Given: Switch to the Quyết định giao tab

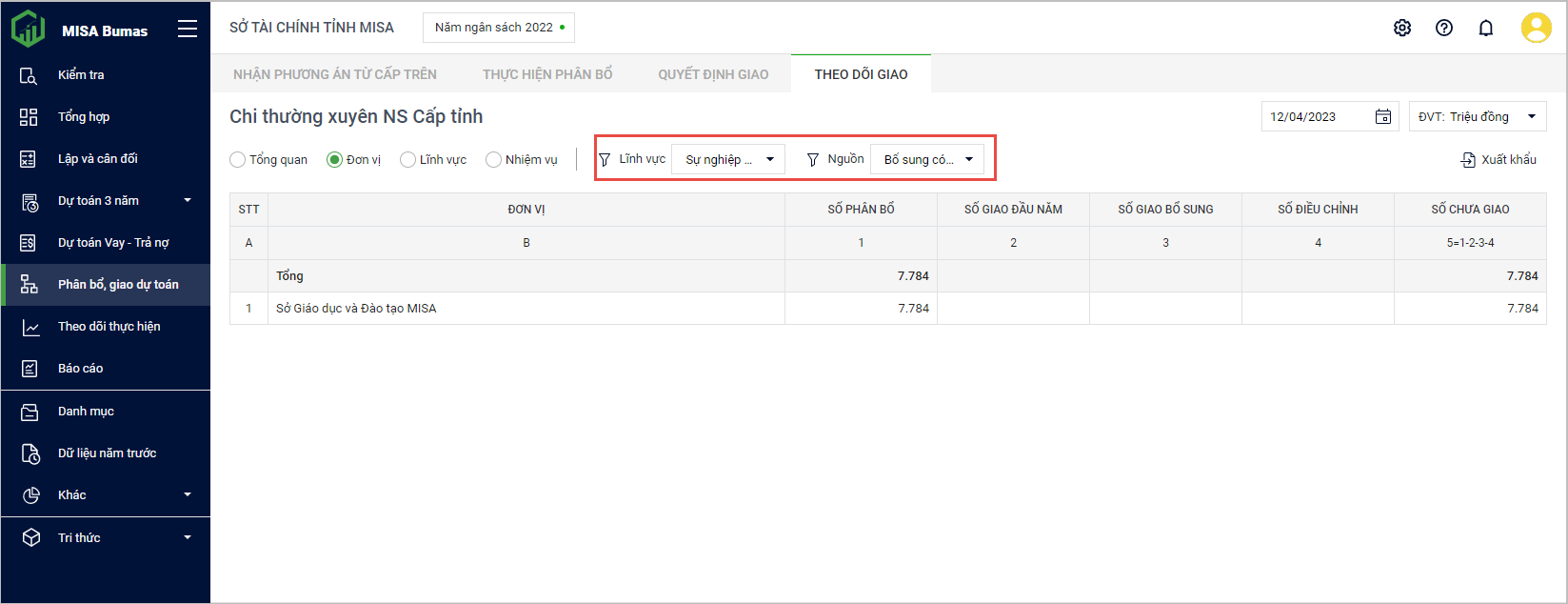Looking at the screenshot, I should point(713,74).
